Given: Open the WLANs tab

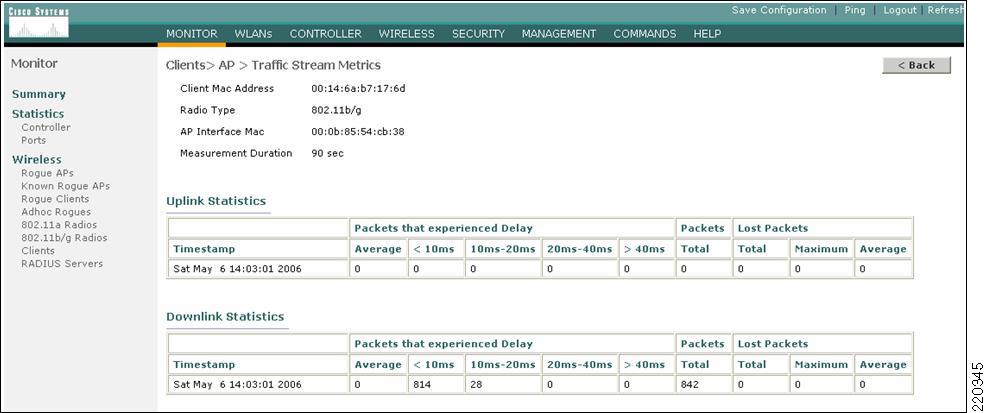Looking at the screenshot, I should 253,34.
